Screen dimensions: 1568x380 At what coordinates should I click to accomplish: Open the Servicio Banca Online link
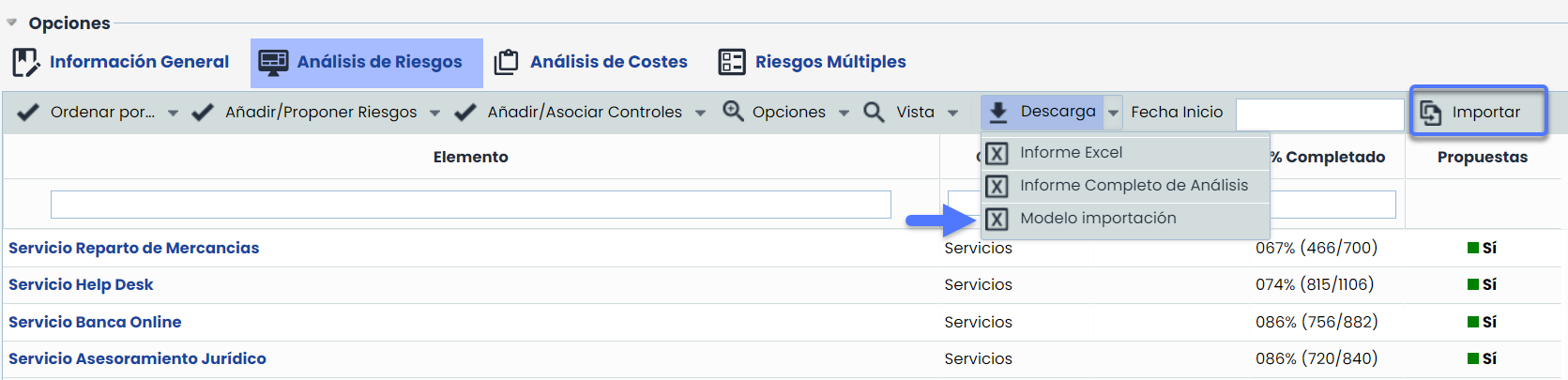(95, 322)
